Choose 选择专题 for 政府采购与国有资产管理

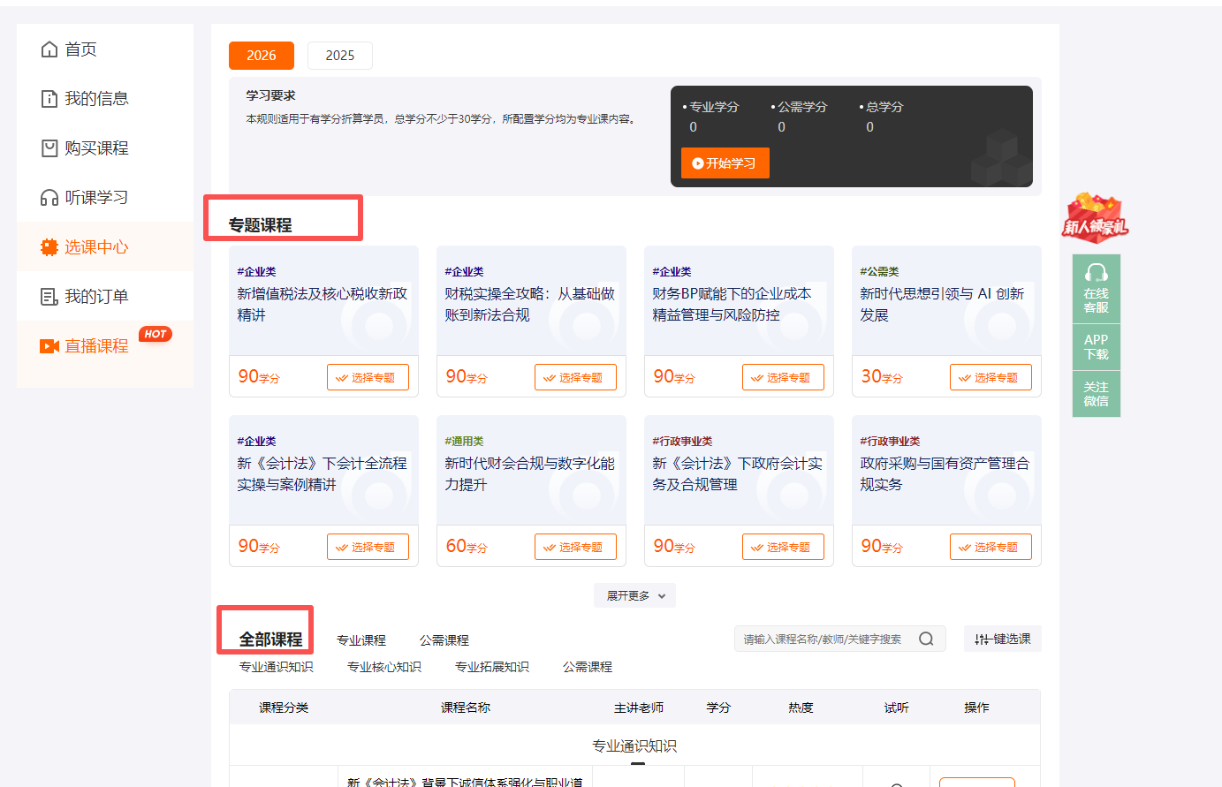click(991, 547)
